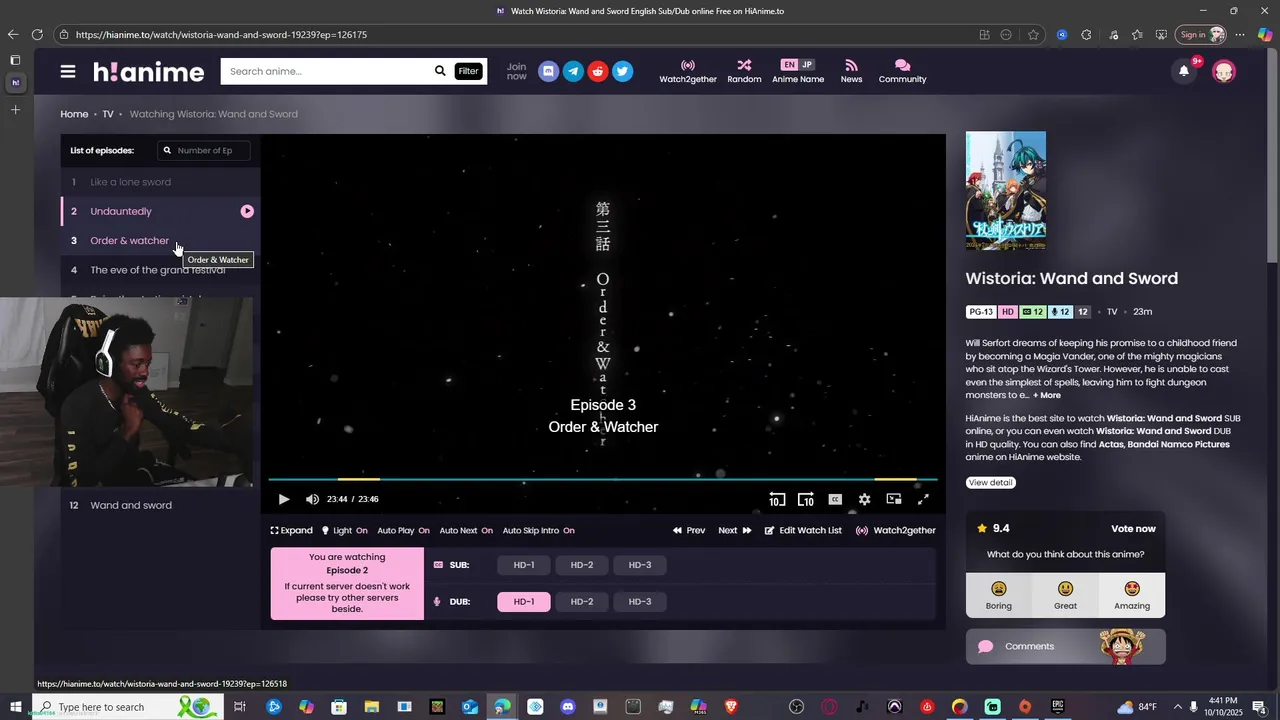Open Watch2gether in top navigation
This screenshot has width=1280, height=720.
tap(688, 71)
